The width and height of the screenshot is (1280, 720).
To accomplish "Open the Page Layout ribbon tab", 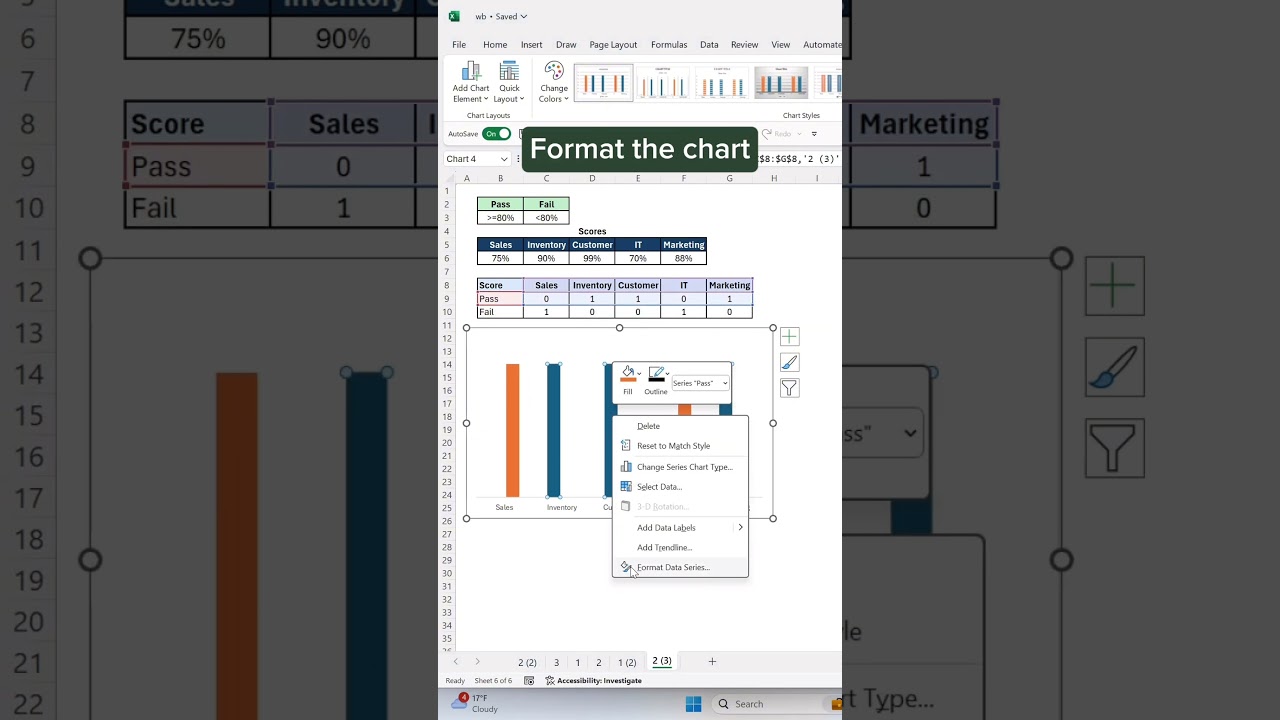I will coord(613,45).
